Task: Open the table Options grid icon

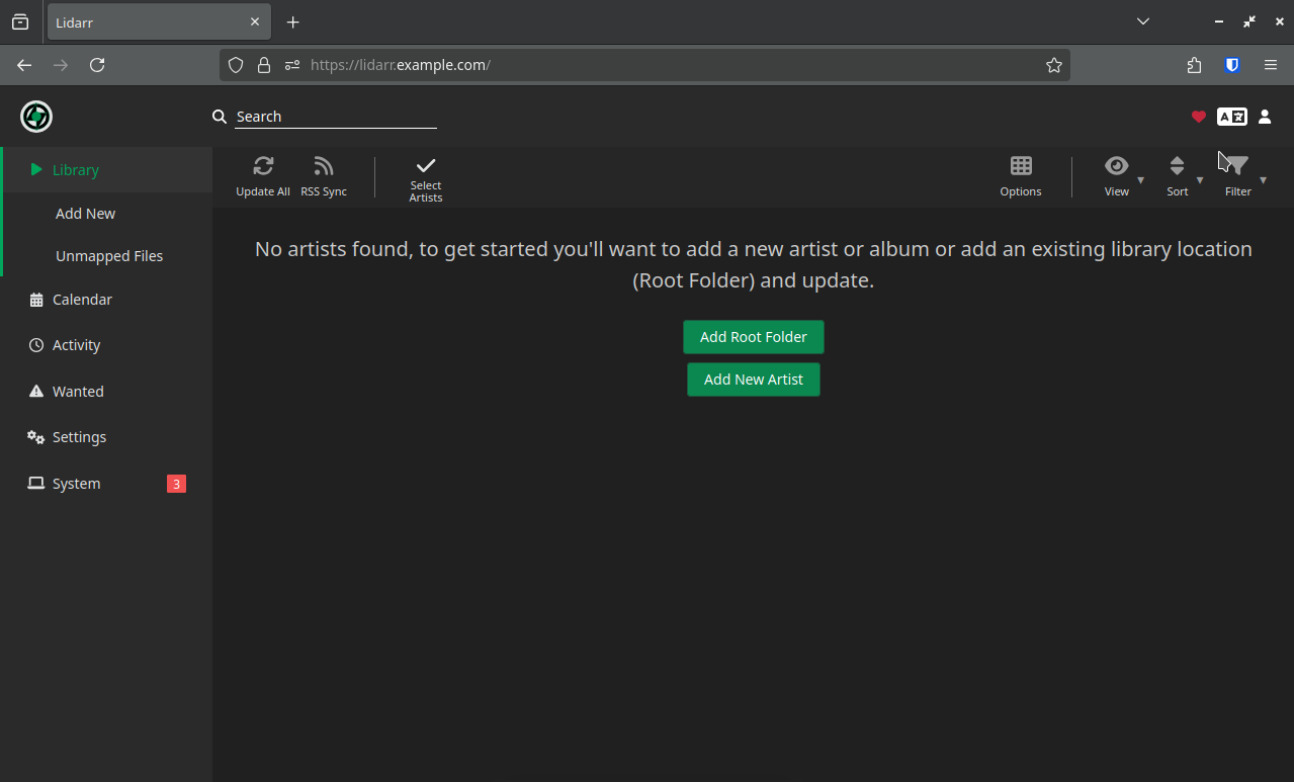Action: click(1020, 167)
